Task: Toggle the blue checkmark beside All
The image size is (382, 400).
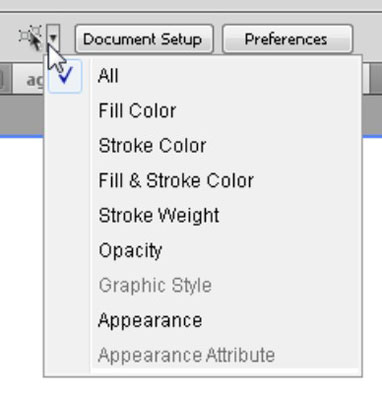Action: point(65,76)
